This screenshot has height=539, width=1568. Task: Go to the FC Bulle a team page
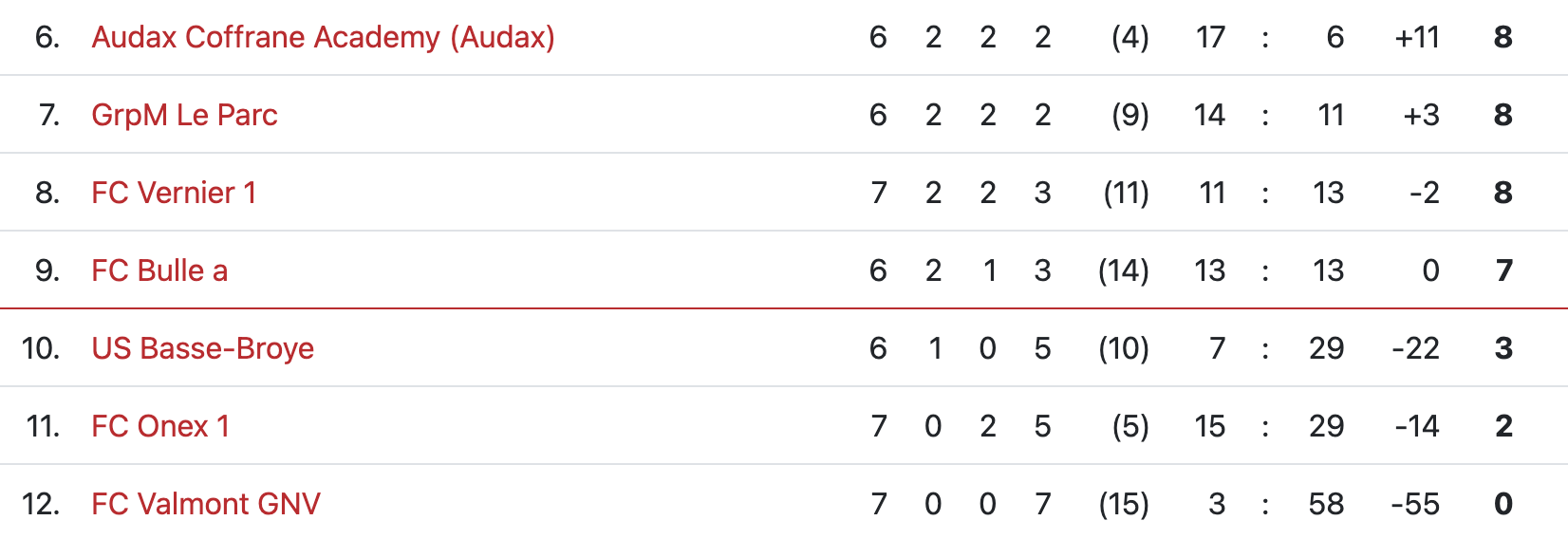(x=159, y=270)
